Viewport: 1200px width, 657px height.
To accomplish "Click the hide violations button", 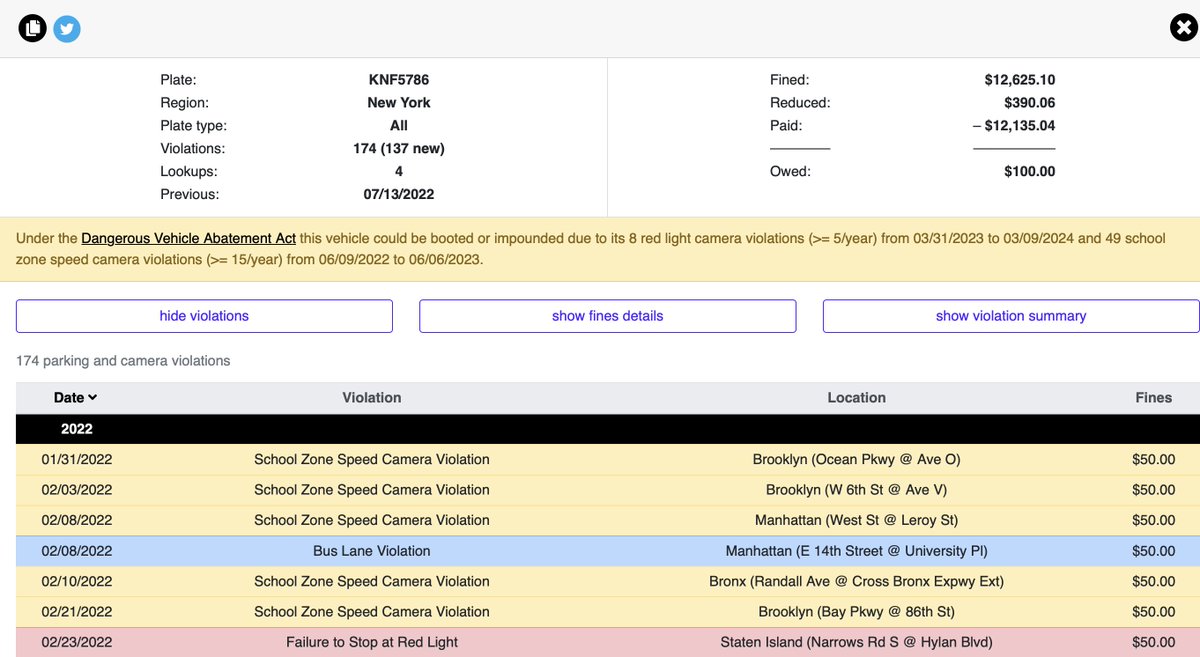I will click(x=204, y=316).
